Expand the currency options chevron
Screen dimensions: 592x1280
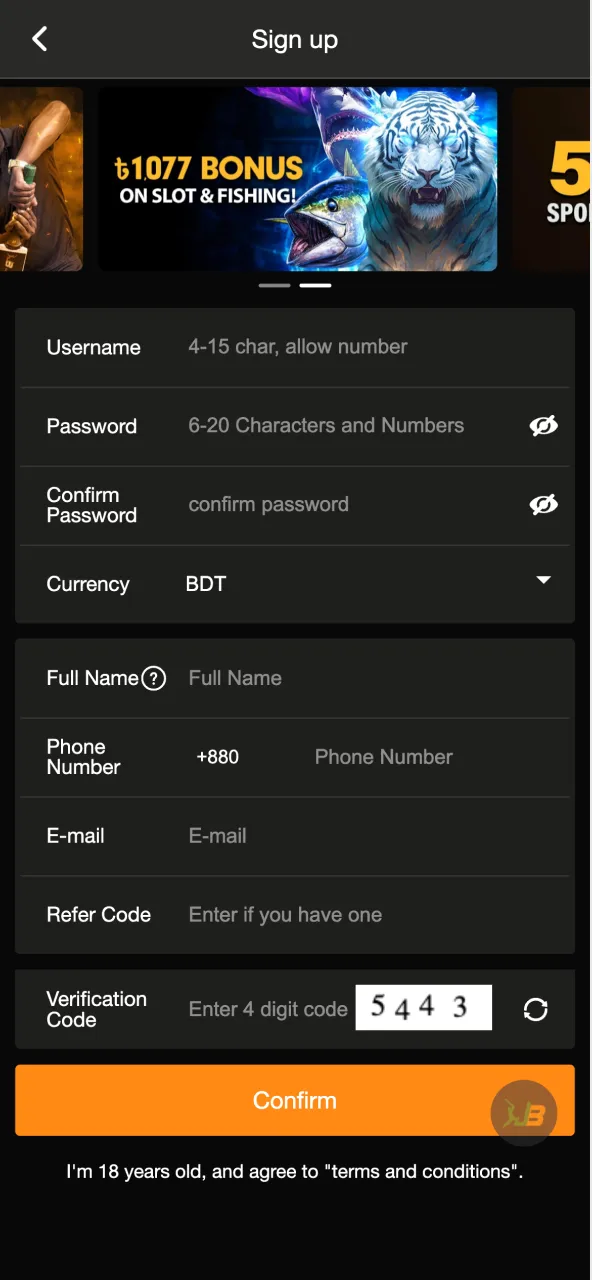pyautogui.click(x=543, y=579)
